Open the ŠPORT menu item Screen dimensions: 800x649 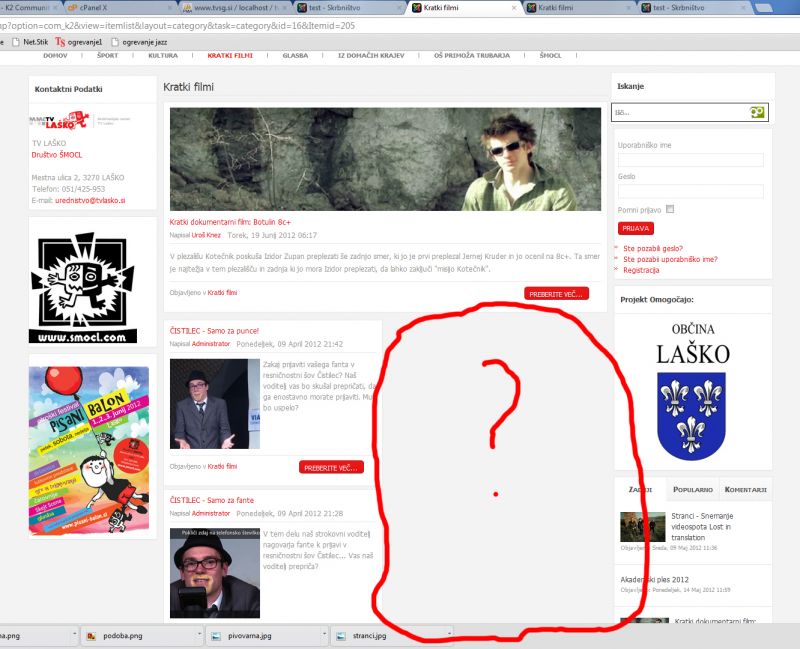(x=107, y=55)
